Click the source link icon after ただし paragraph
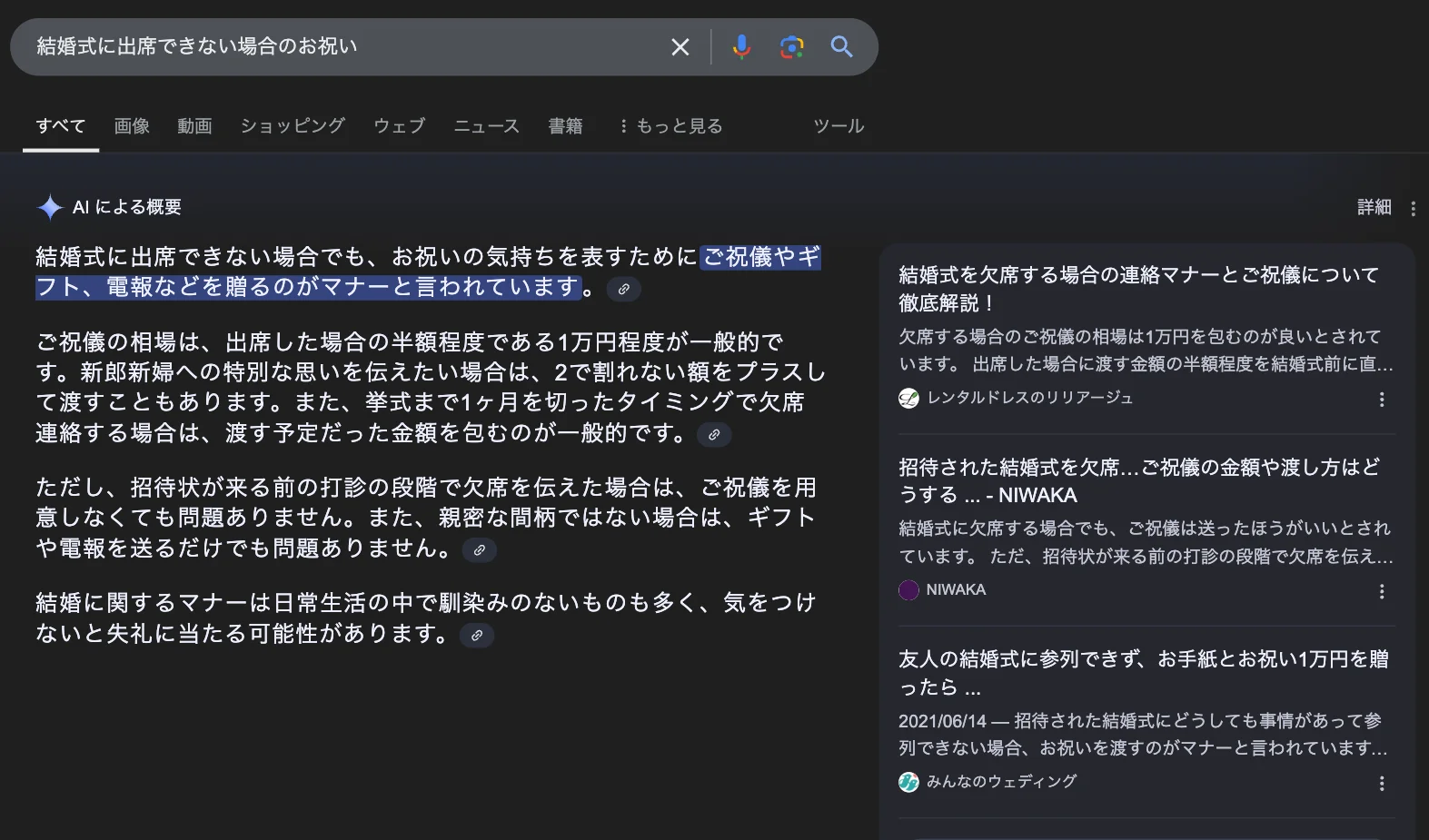Viewport: 1429px width, 840px height. click(x=479, y=549)
